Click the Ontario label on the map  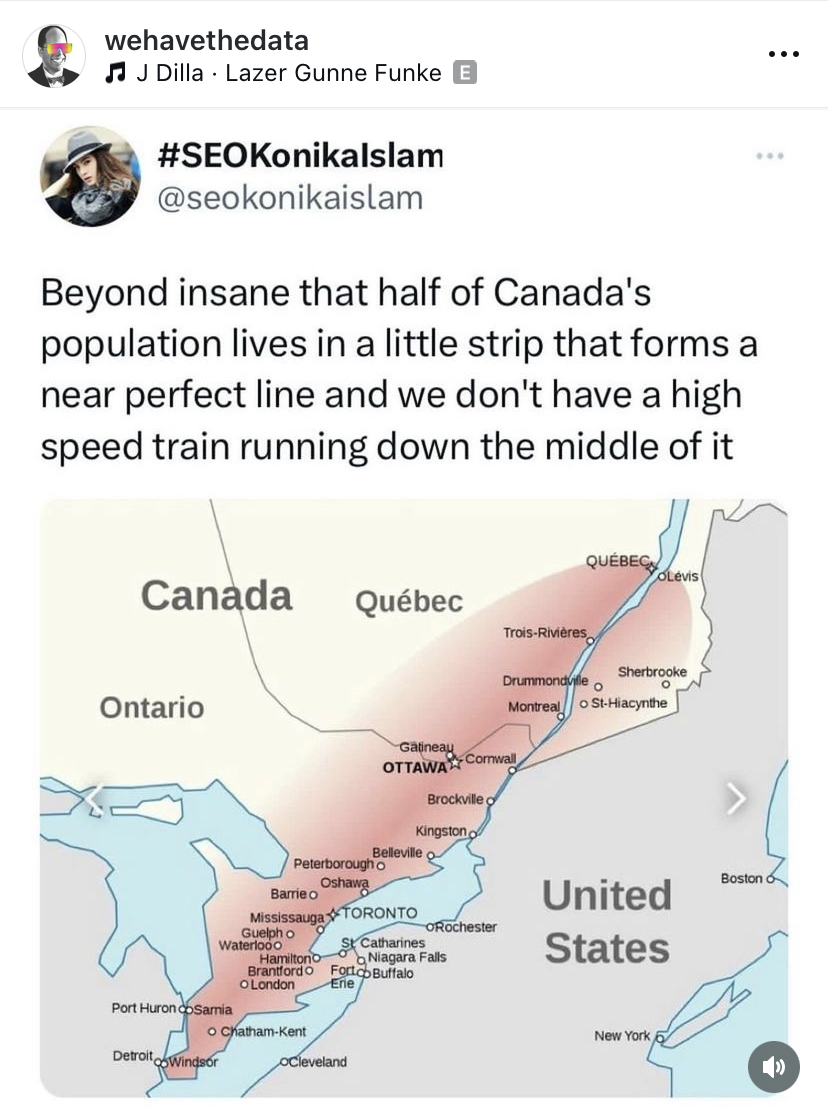click(151, 708)
